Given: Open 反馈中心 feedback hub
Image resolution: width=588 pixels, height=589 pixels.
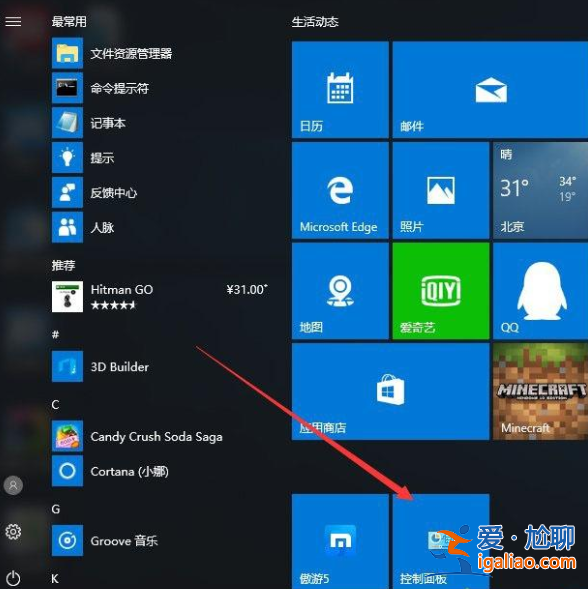Looking at the screenshot, I should [x=162, y=193].
